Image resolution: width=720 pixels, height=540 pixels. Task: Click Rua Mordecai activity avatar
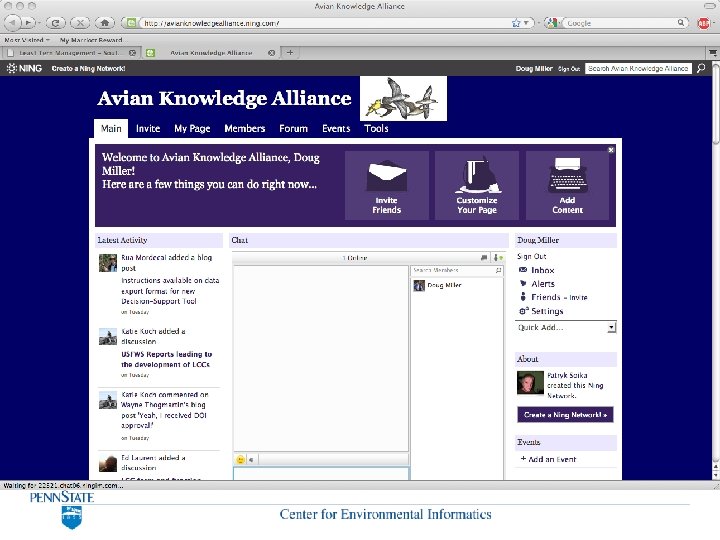pos(108,263)
